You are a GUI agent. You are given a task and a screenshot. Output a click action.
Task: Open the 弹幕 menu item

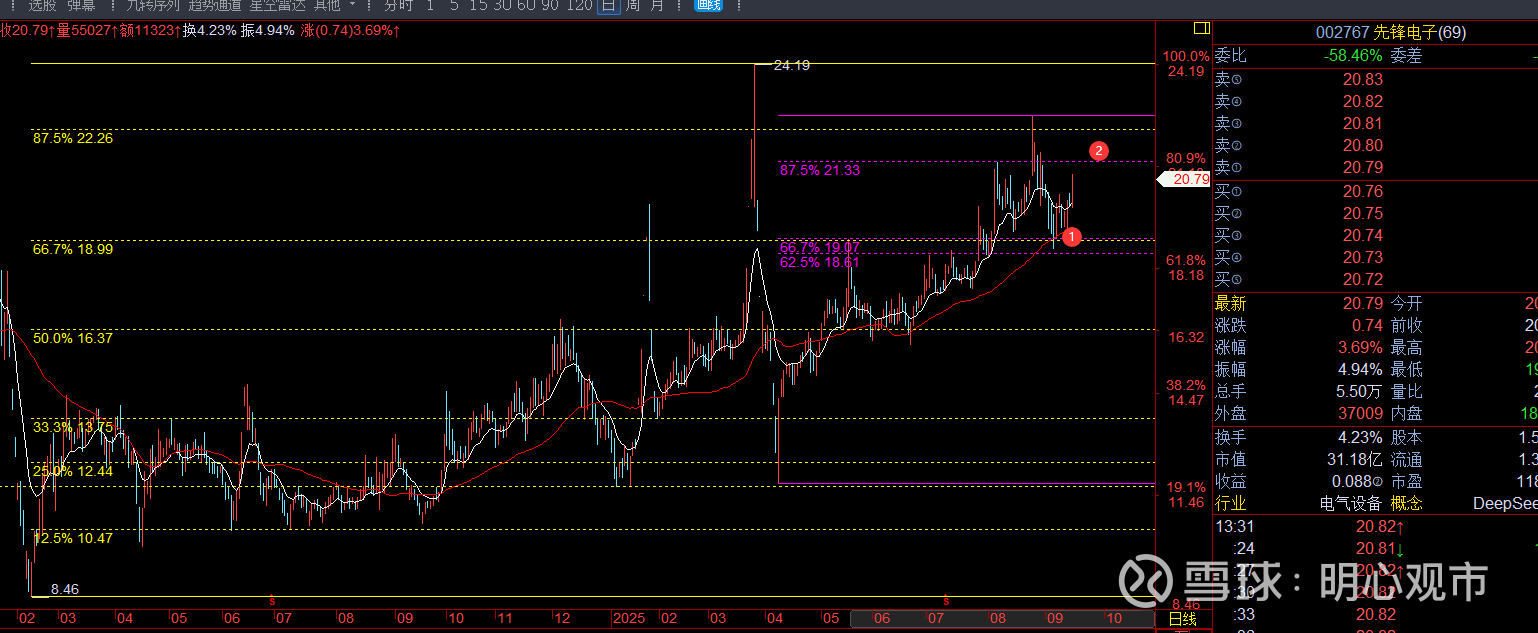tap(82, 5)
